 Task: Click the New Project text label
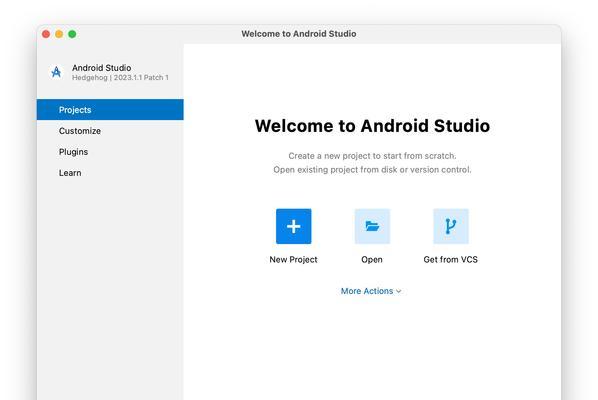[293, 260]
